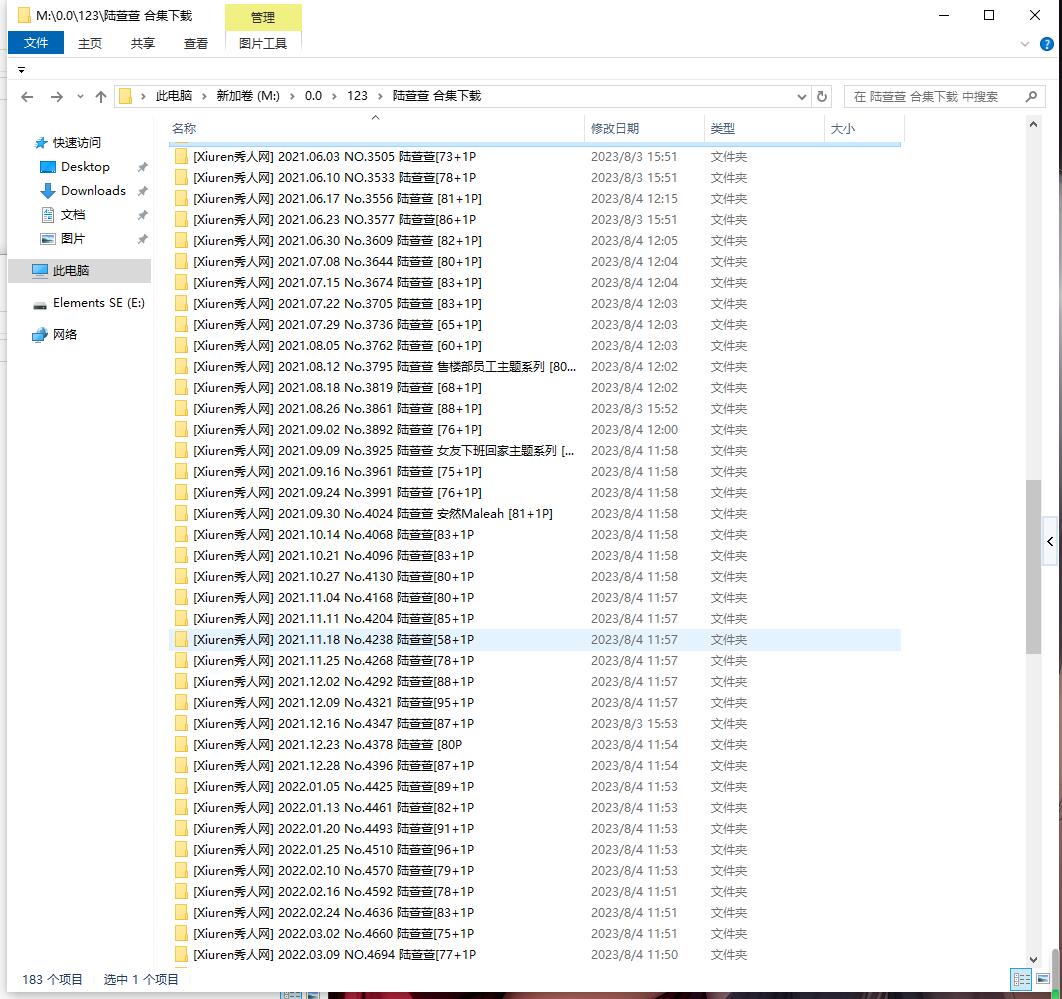Click the title bar folder icon
Screen dimensions: 1062x999
click(24, 15)
